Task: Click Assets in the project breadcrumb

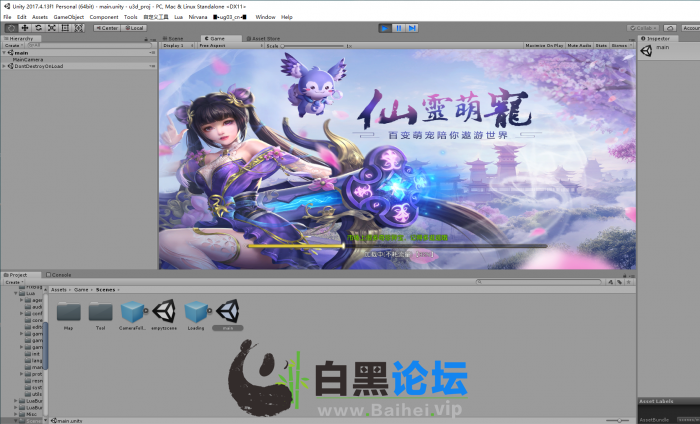Action: pyautogui.click(x=58, y=290)
